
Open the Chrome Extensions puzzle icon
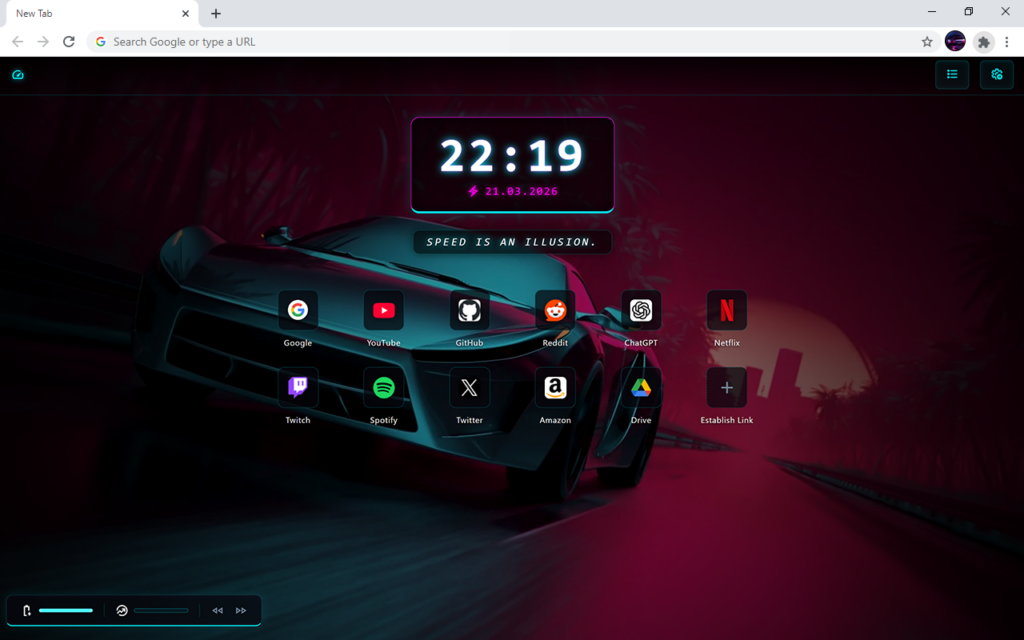[x=984, y=42]
